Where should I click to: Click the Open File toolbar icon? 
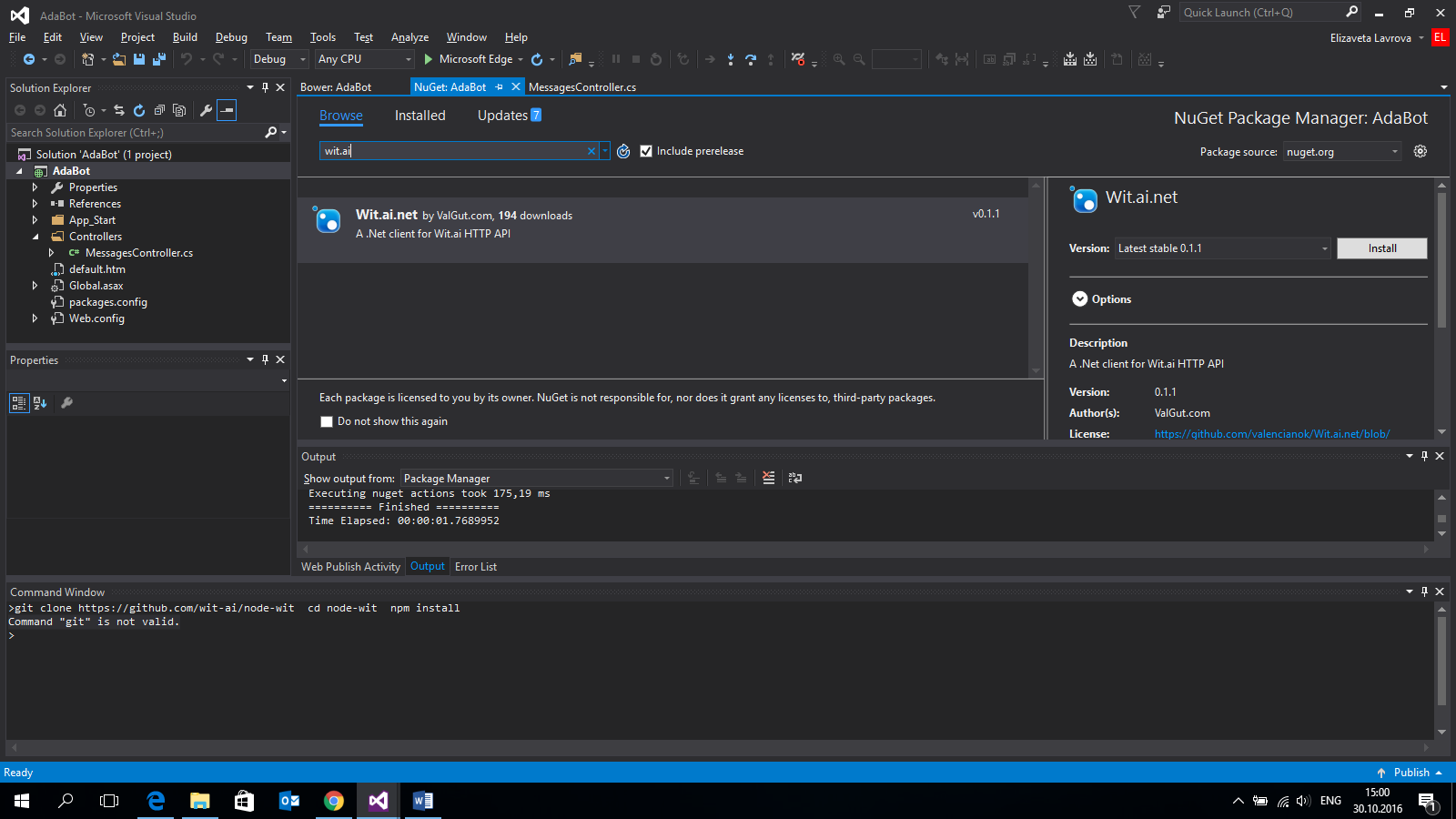click(x=119, y=59)
